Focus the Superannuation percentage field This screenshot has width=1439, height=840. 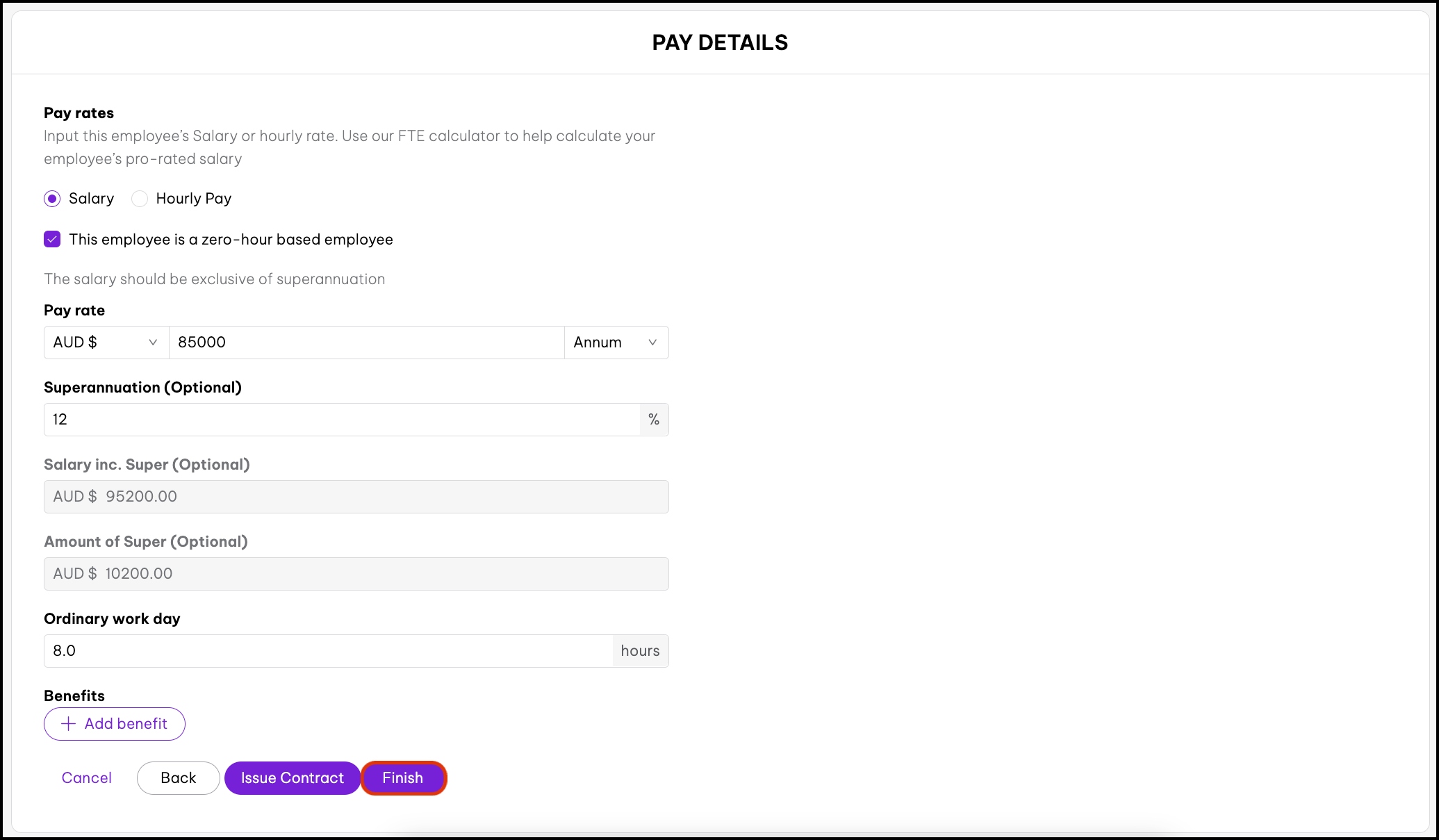coord(342,420)
